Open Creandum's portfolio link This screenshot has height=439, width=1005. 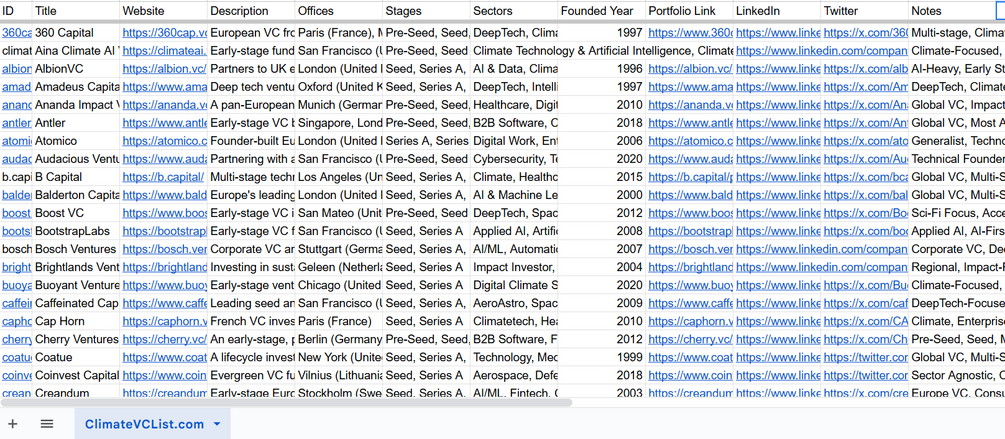pos(690,392)
